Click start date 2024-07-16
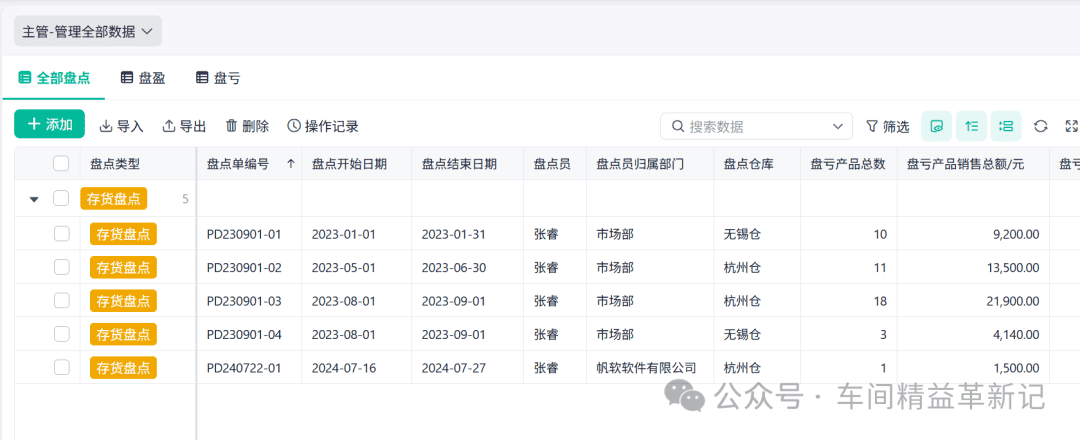Viewport: 1080px width, 440px height. [x=344, y=368]
